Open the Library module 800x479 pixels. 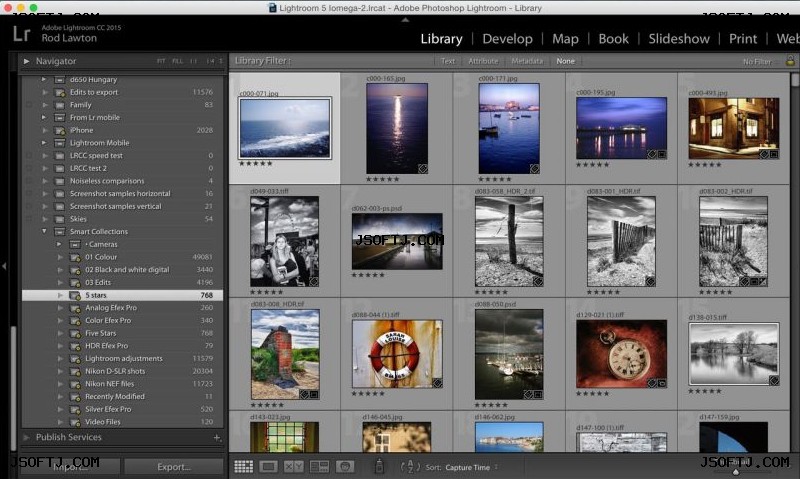click(441, 39)
